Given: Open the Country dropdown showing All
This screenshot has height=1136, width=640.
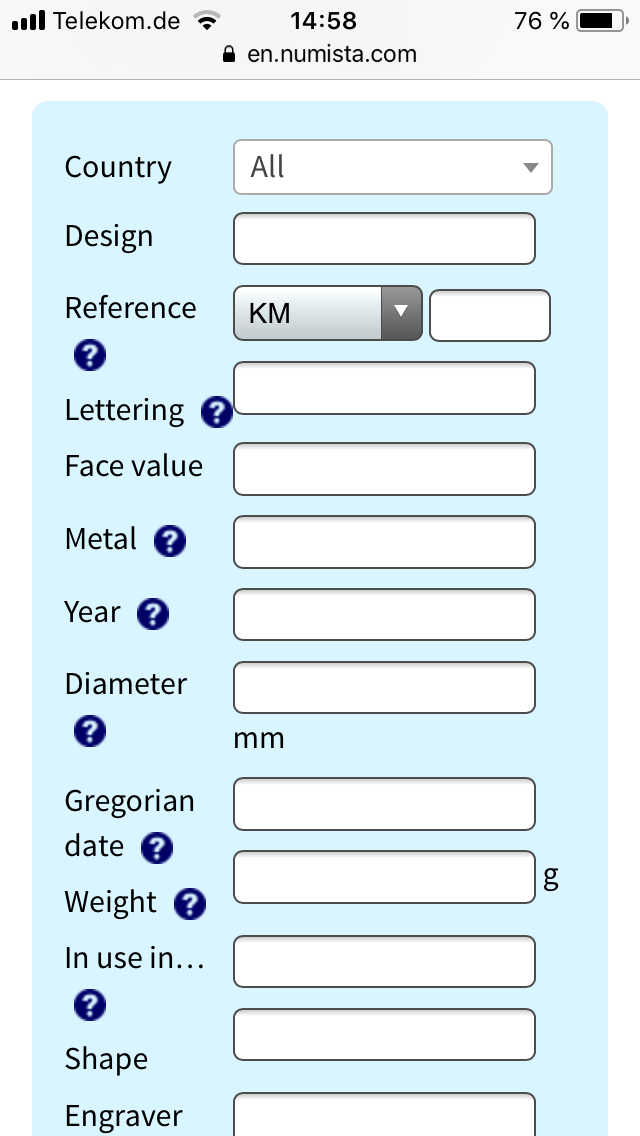Looking at the screenshot, I should [393, 167].
